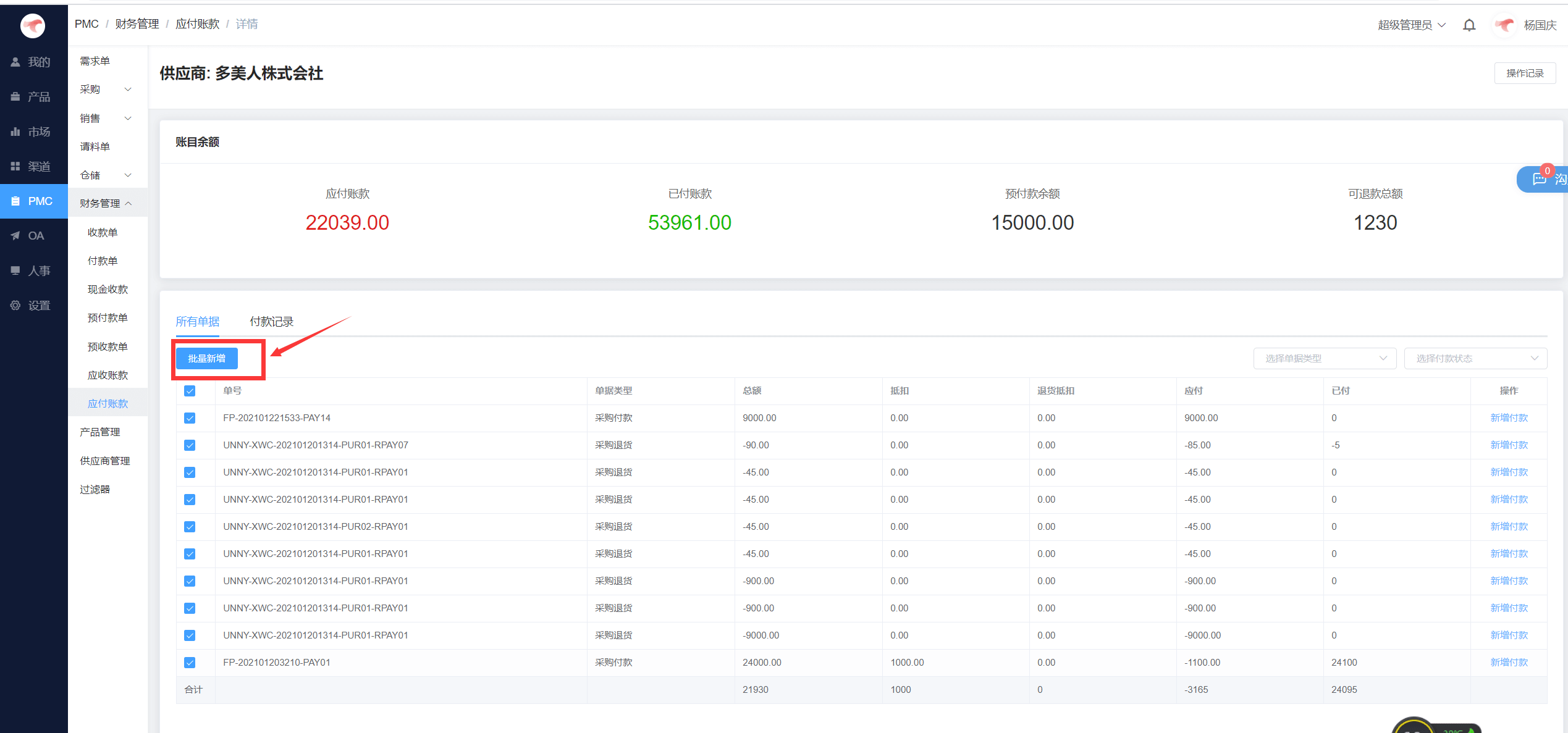This screenshot has height=733, width=1568.
Task: Open the 选择付款状态 dropdown
Action: tap(1475, 358)
